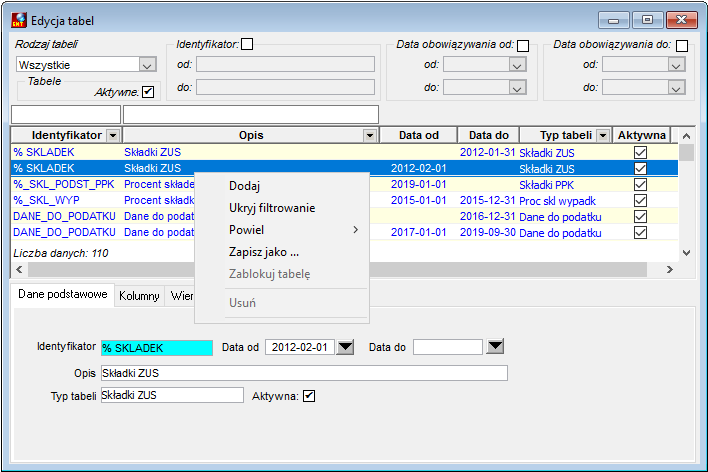Click the 2019-09-30 date cell

click(x=488, y=233)
